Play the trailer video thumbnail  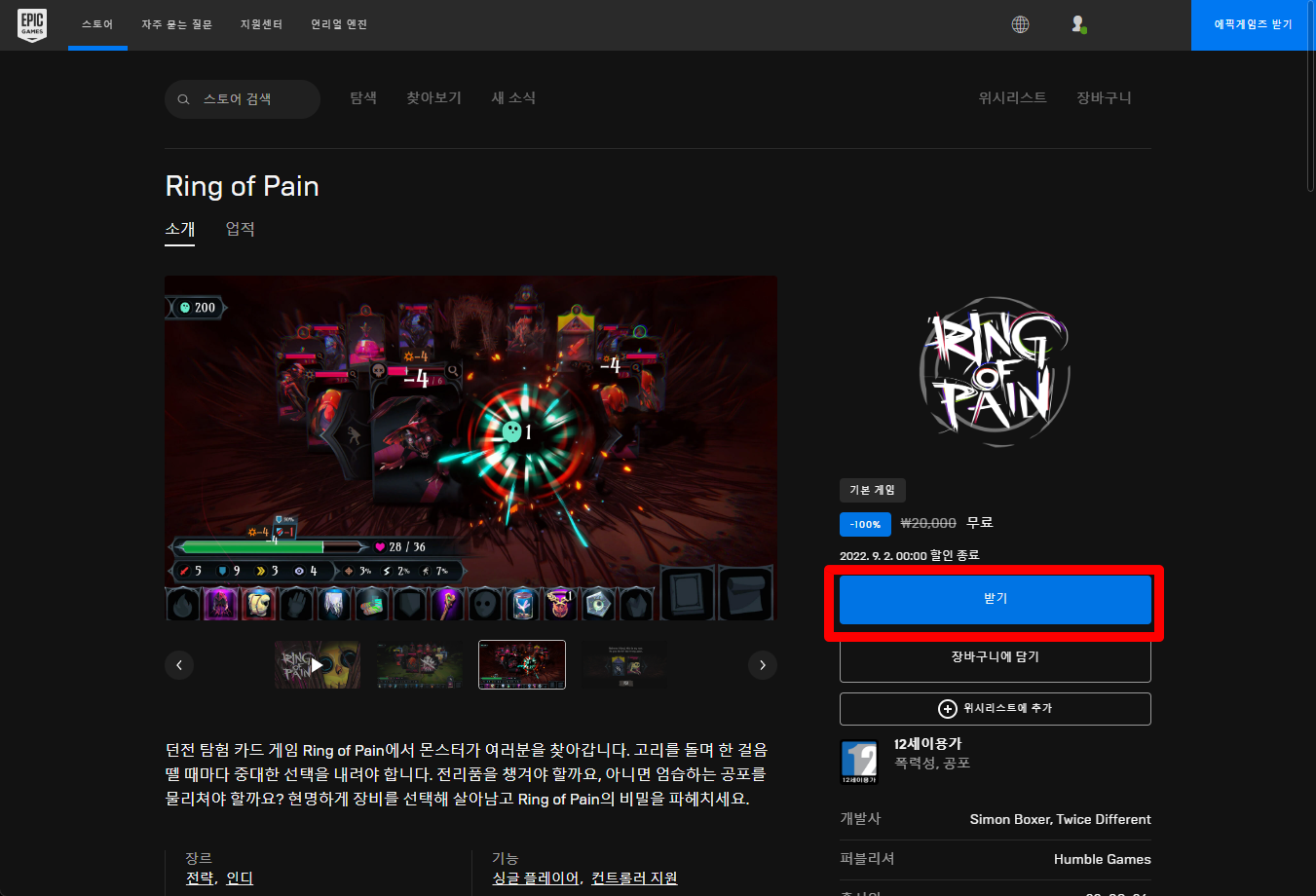pyautogui.click(x=318, y=665)
